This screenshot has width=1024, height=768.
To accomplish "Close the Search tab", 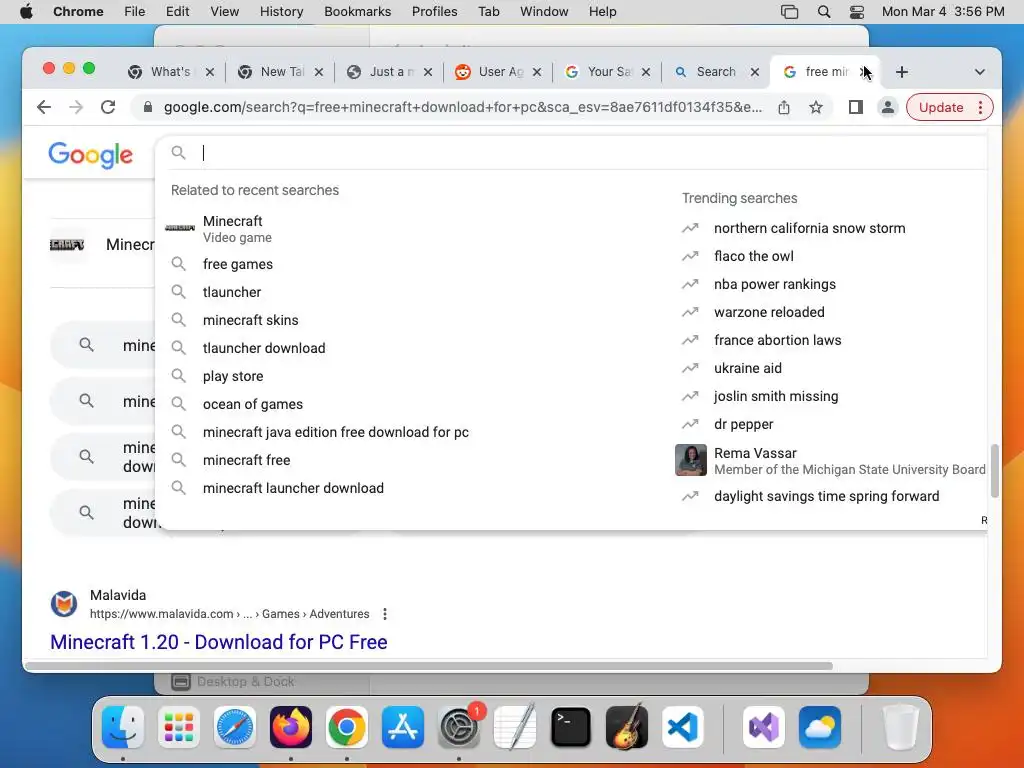I will tap(755, 72).
